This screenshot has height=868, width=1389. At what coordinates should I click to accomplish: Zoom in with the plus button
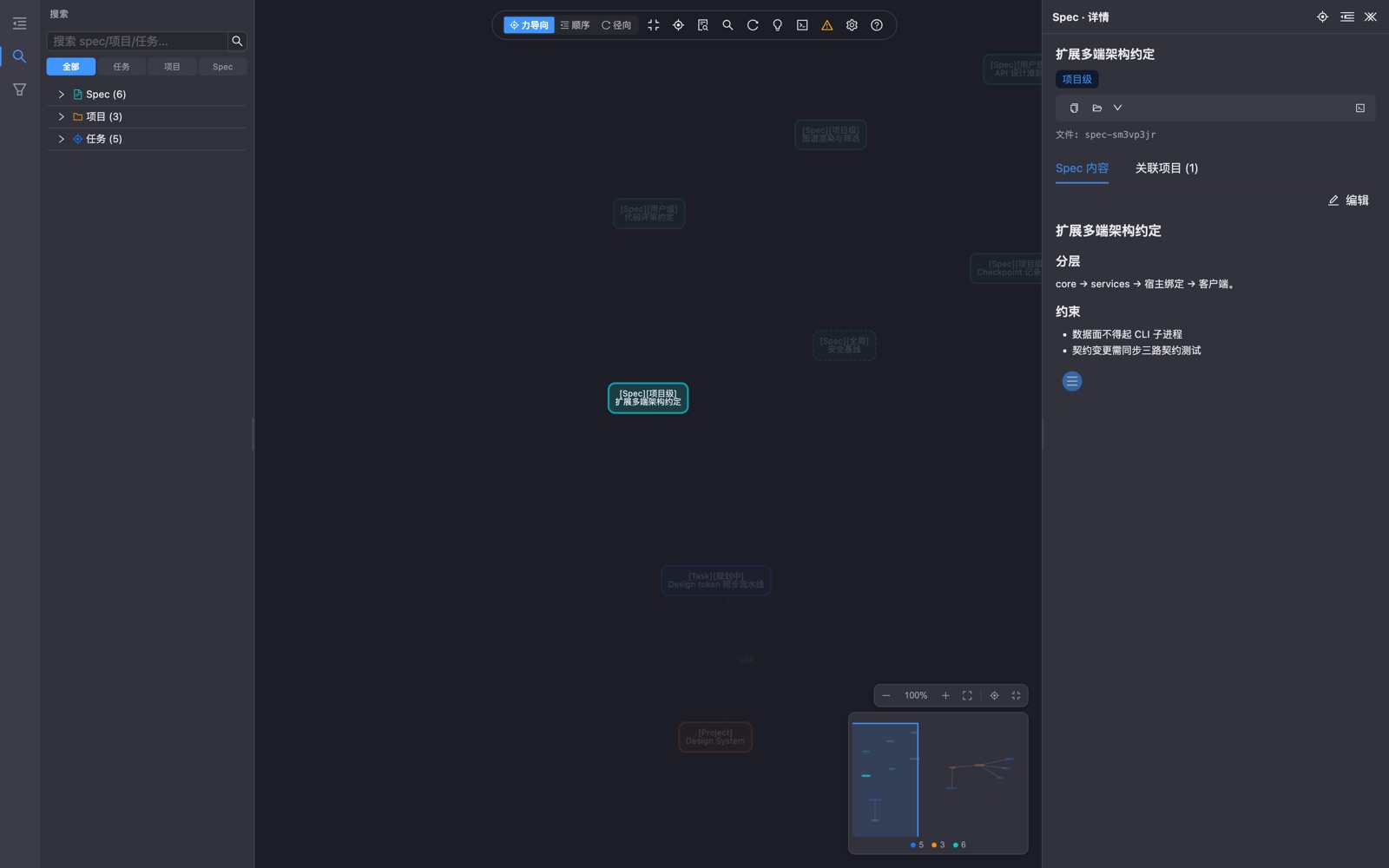coord(945,695)
